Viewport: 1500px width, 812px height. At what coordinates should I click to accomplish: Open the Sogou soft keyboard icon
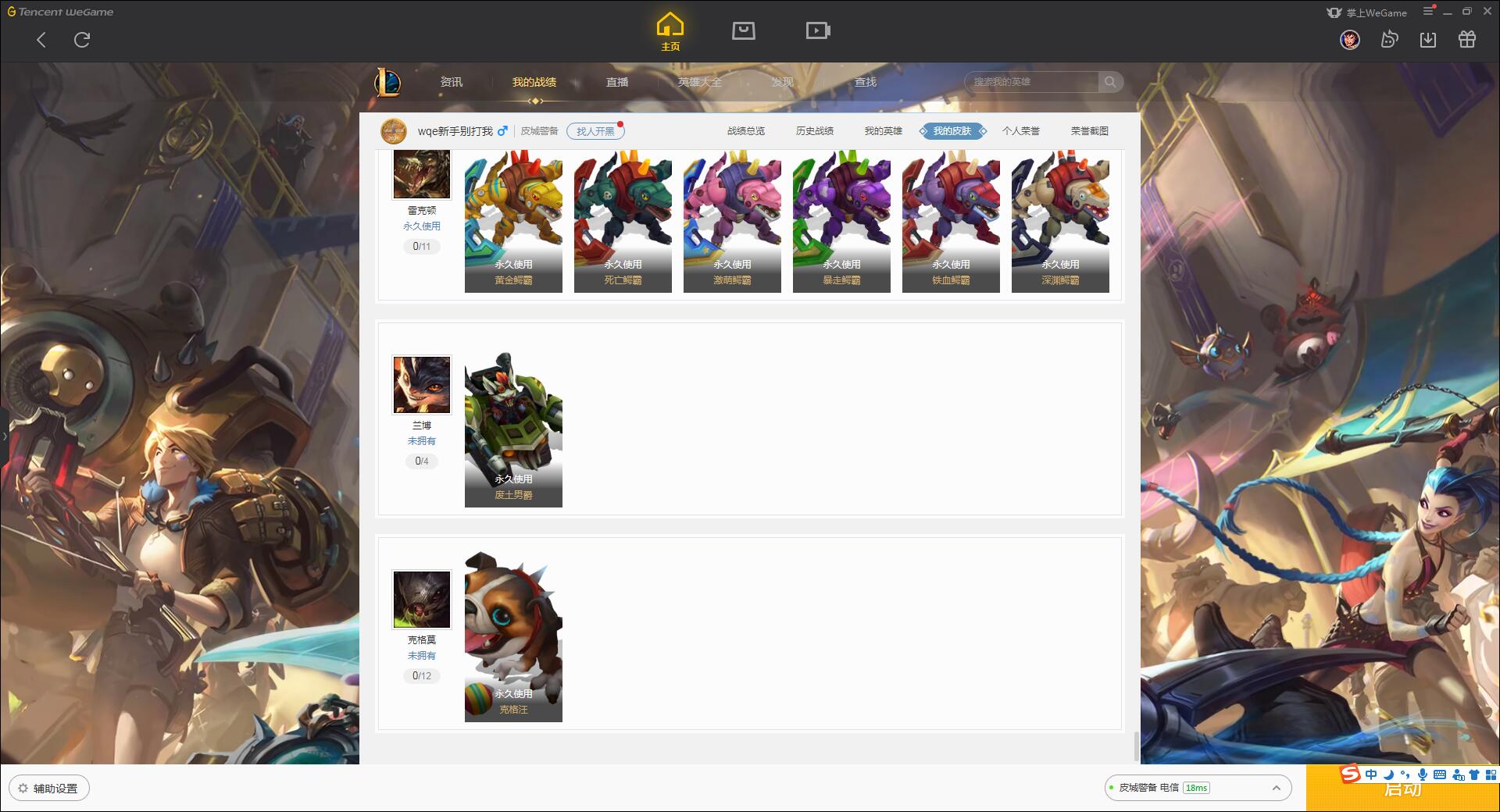(1440, 775)
